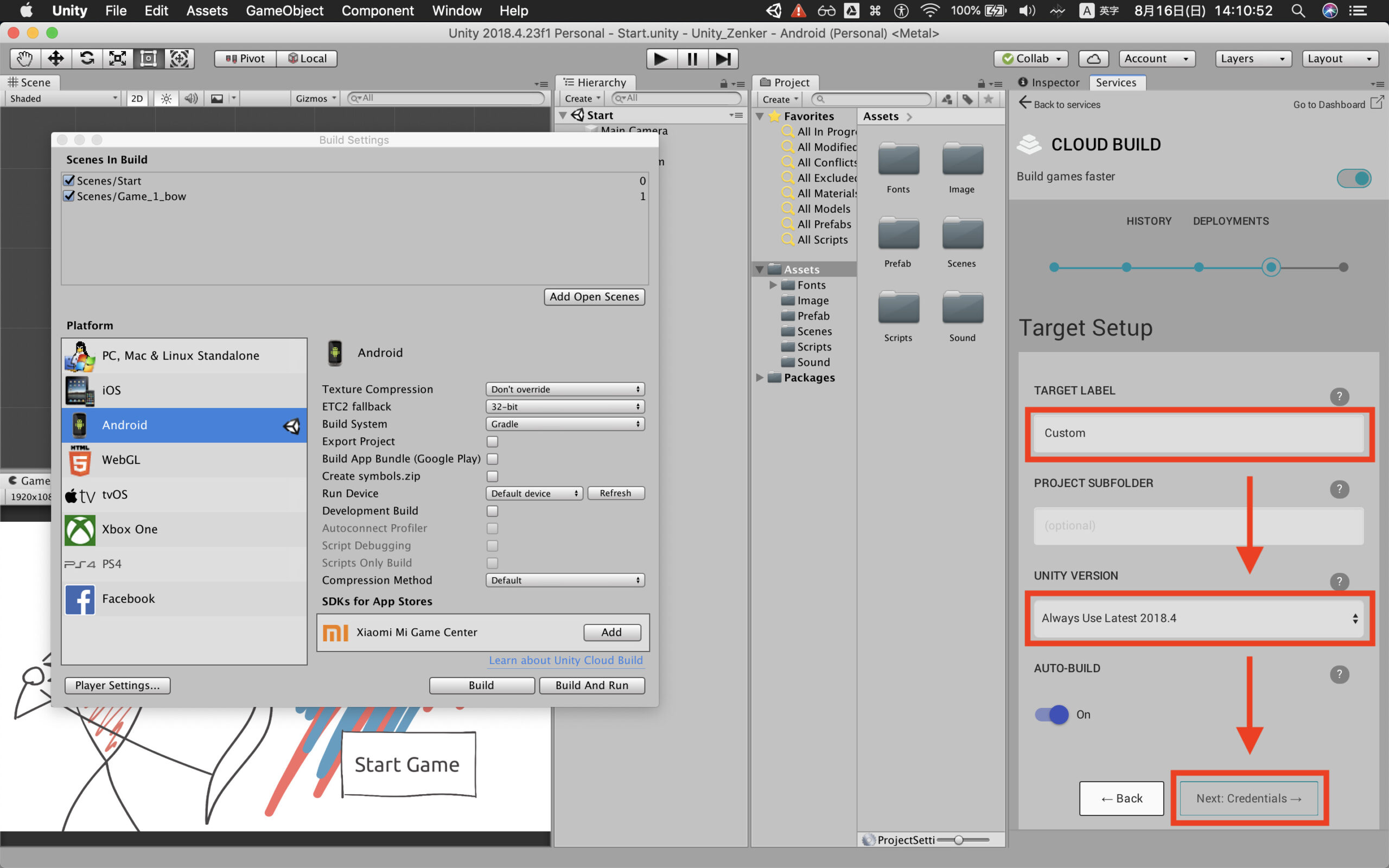Click Target Label input field
This screenshot has width=1389, height=868.
click(1199, 433)
